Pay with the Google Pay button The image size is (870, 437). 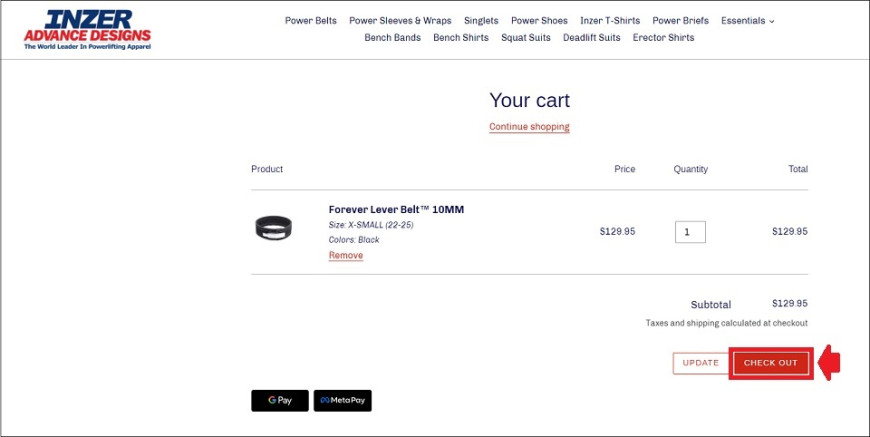(280, 400)
